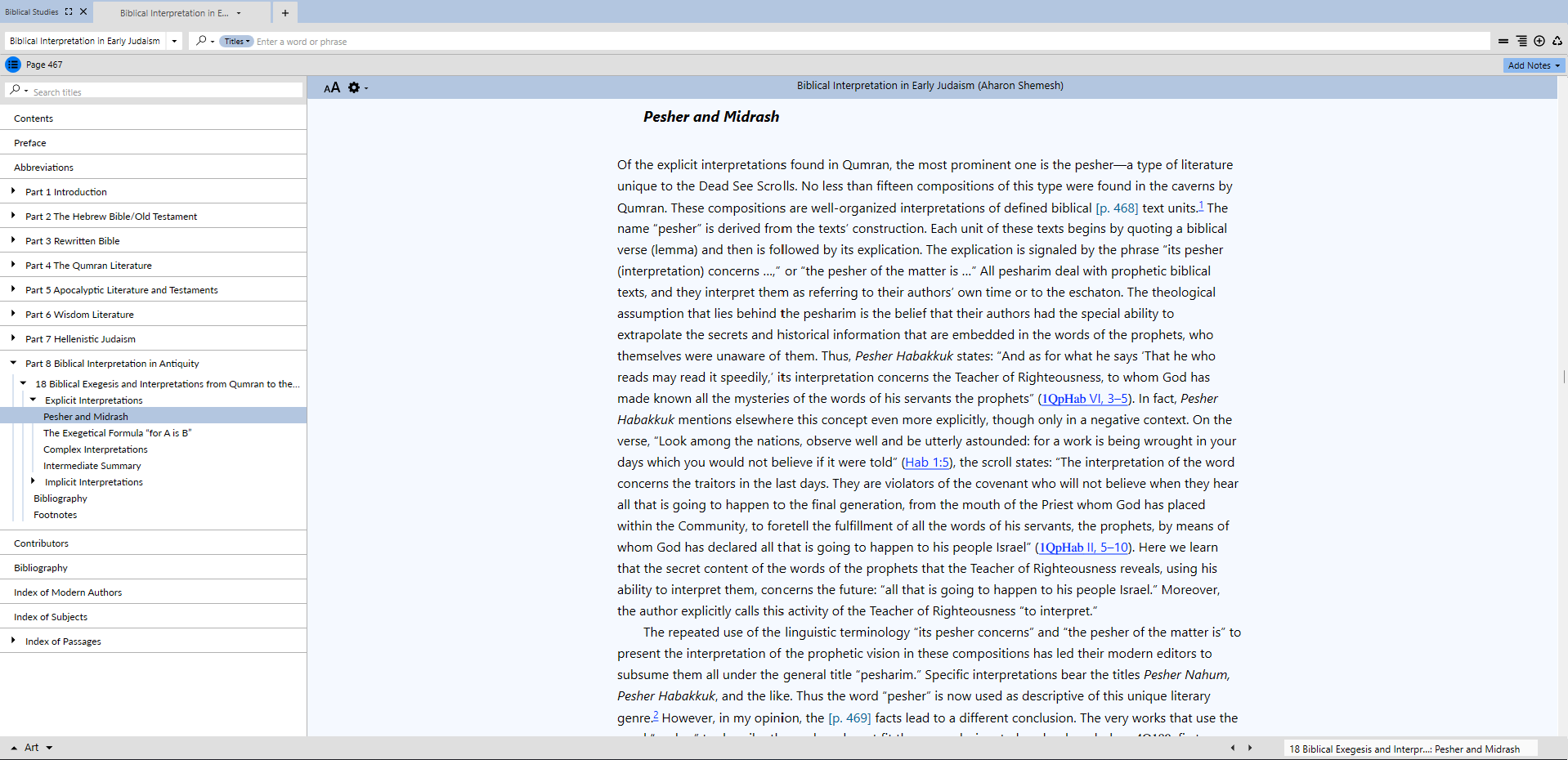
Task: Click the right-aligned lines layout icon
Action: tap(1521, 41)
